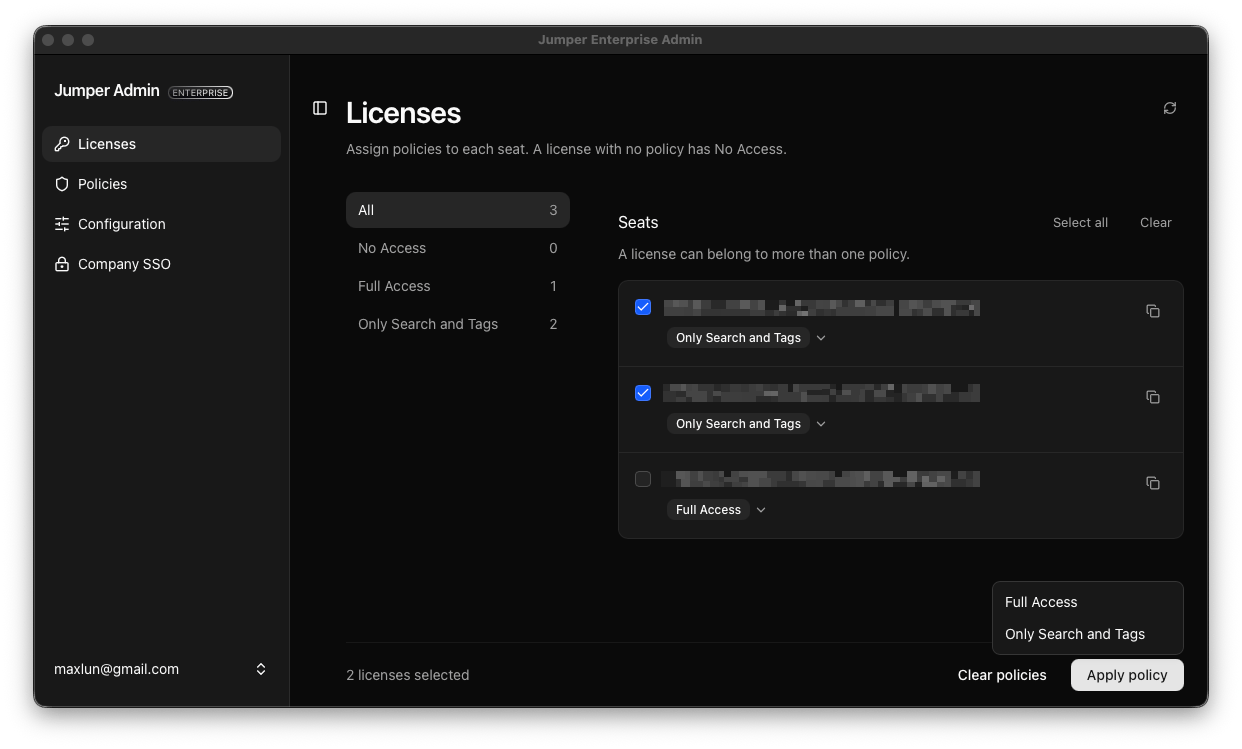Filter seats by No Access
The width and height of the screenshot is (1242, 749).
[458, 248]
